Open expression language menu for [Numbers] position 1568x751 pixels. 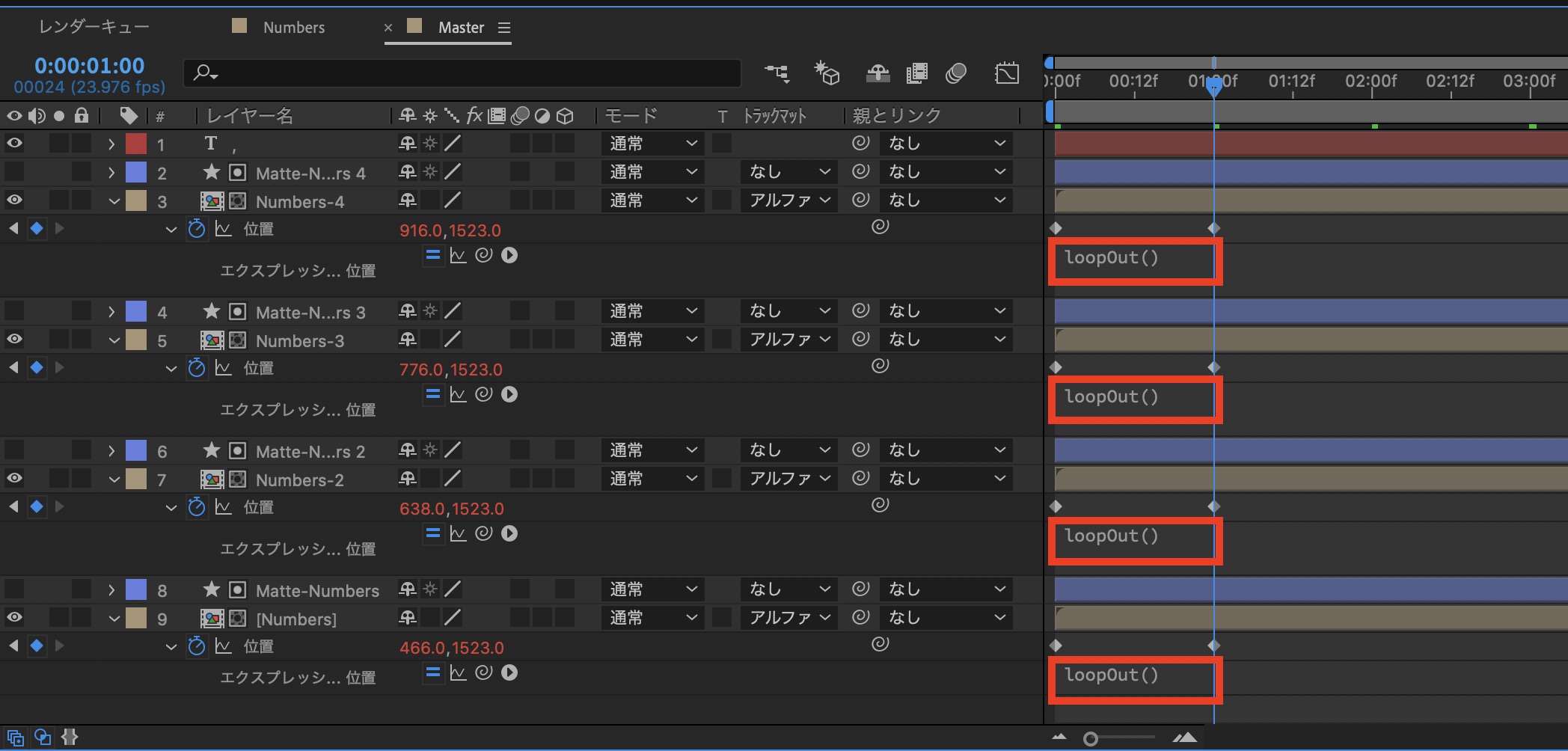[x=509, y=672]
